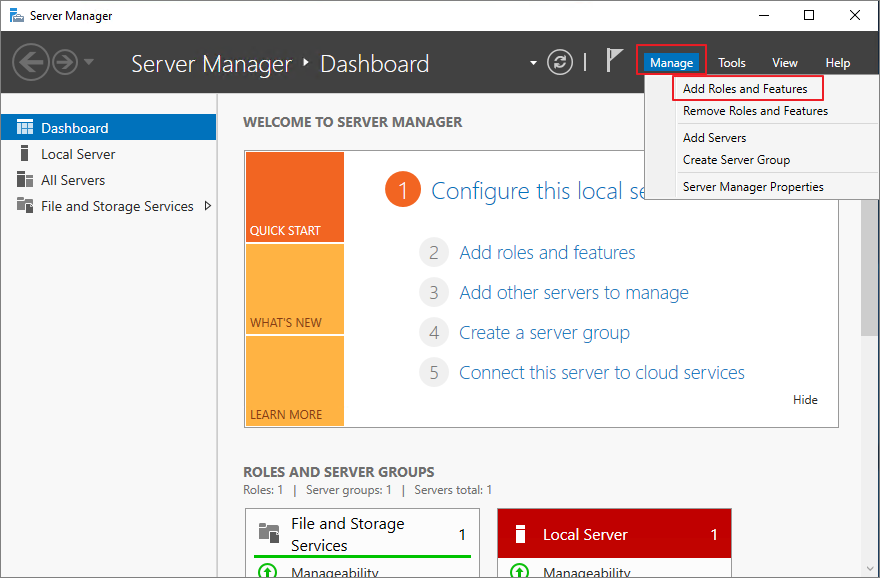Click the Roles: 1 summary text
The height and width of the screenshot is (578, 880).
(x=263, y=490)
